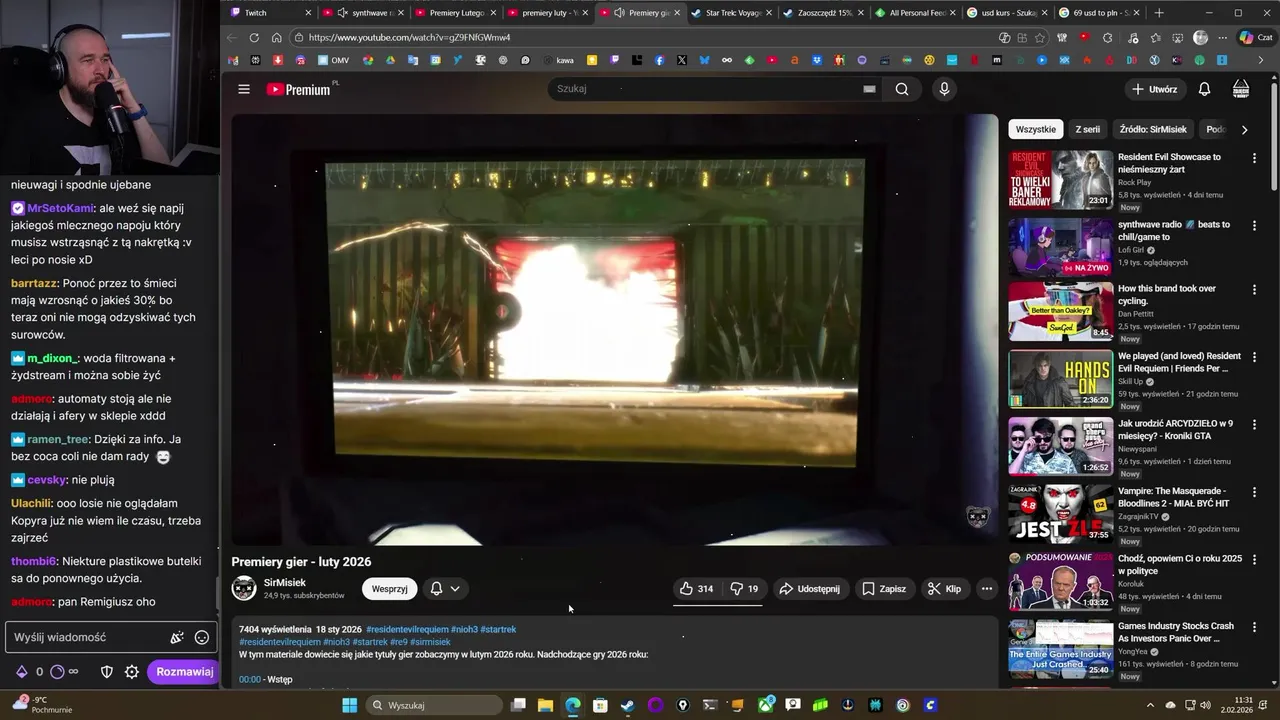Open Steam from the taskbar

[627, 705]
